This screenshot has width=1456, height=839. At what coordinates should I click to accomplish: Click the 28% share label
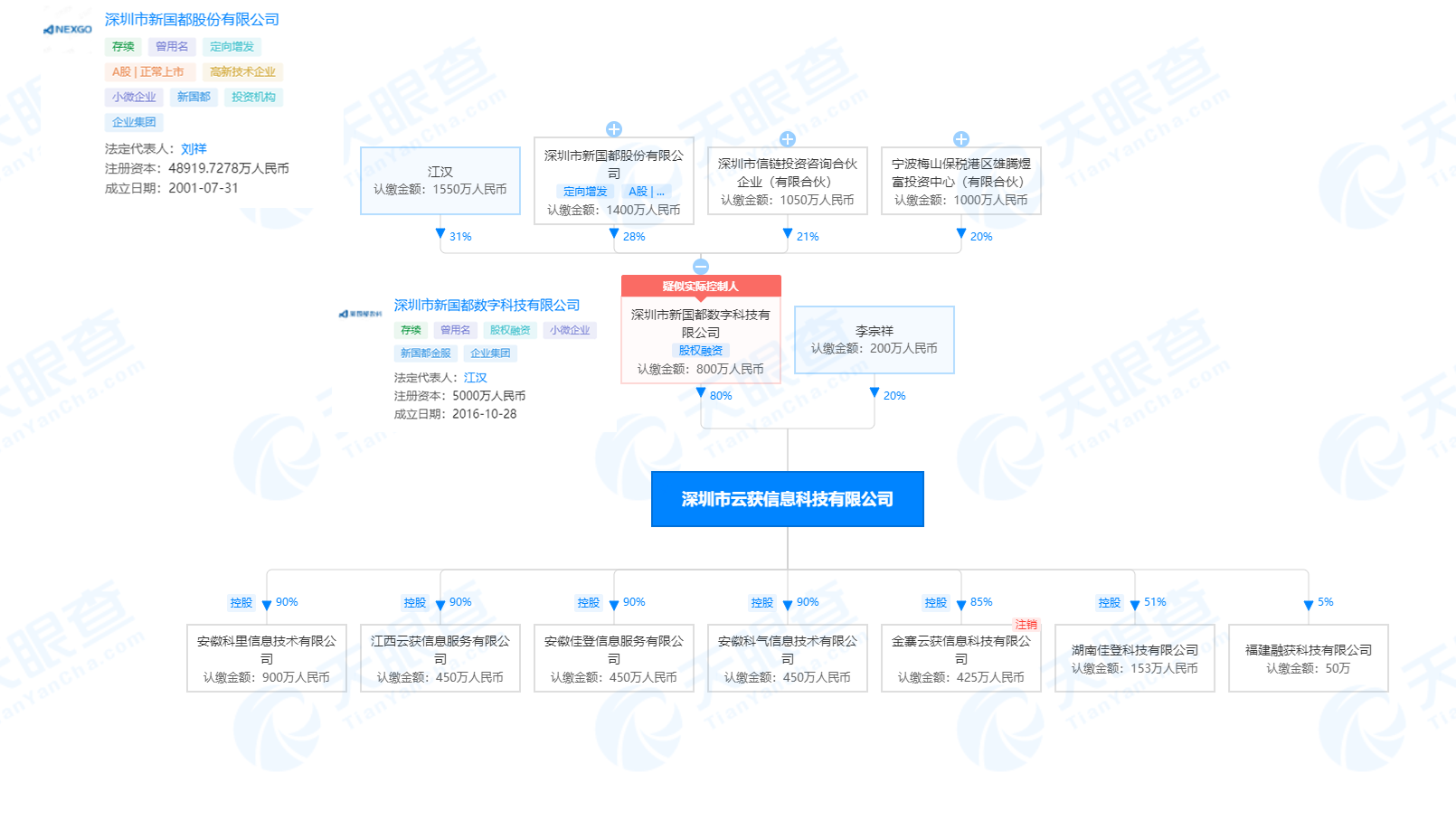coord(634,237)
